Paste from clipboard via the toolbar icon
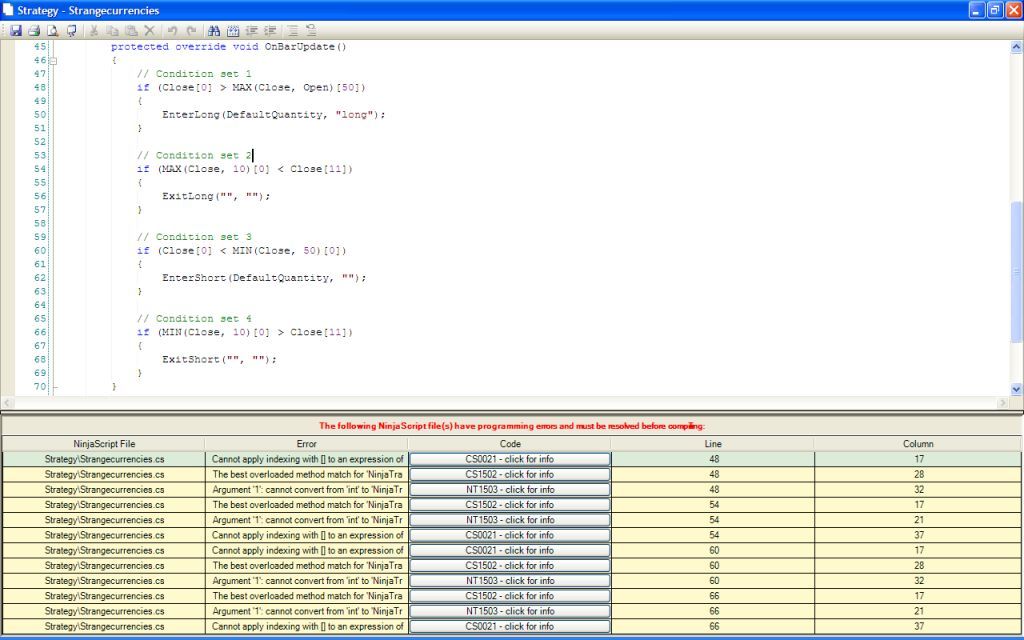 [131, 30]
